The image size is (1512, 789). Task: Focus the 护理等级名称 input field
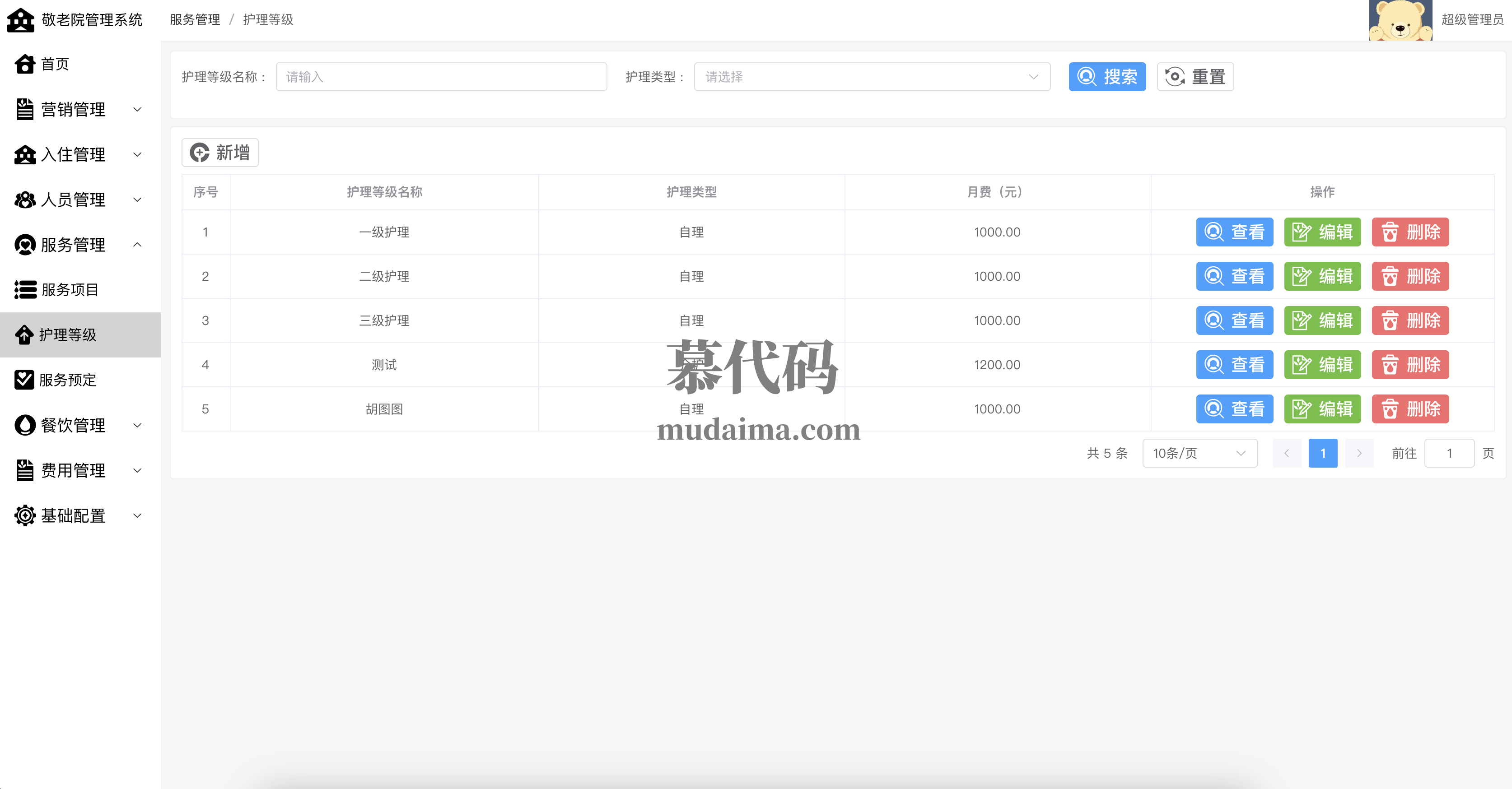pos(441,77)
